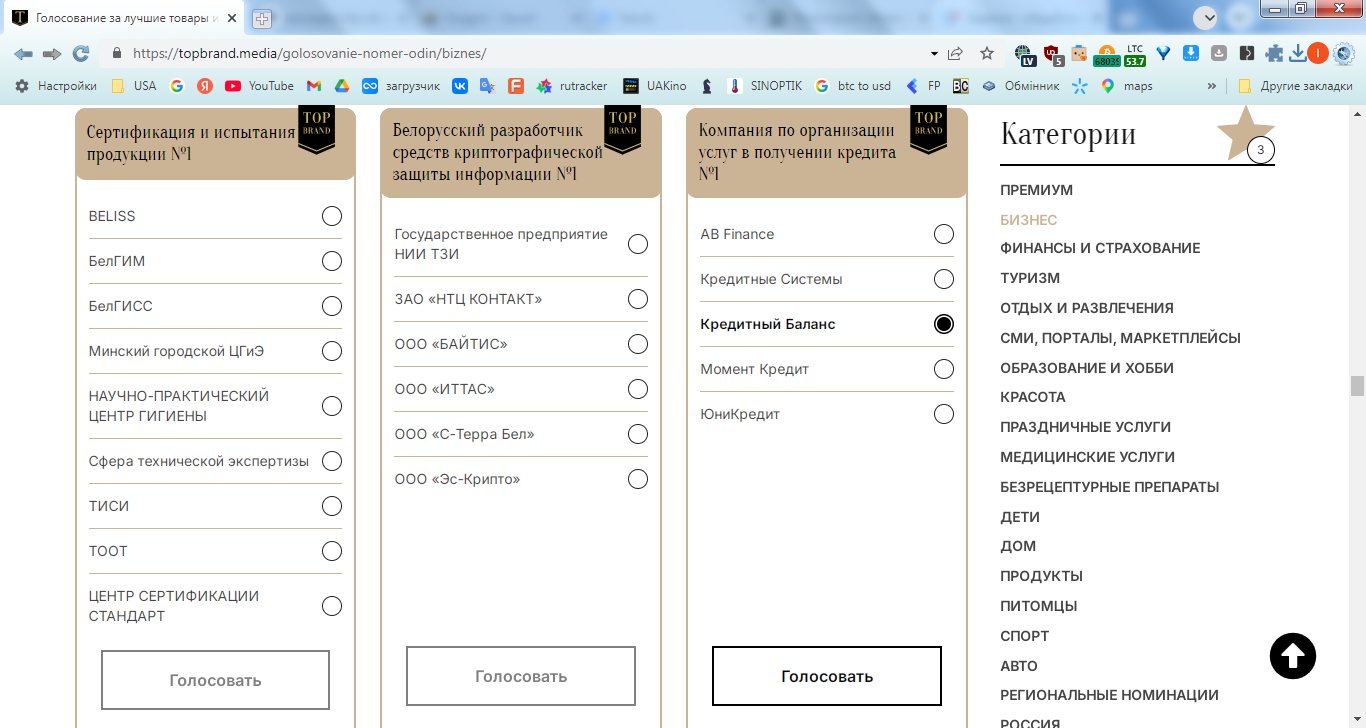1366x728 pixels.
Task: Bookmark this page with the star icon
Action: (x=987, y=53)
